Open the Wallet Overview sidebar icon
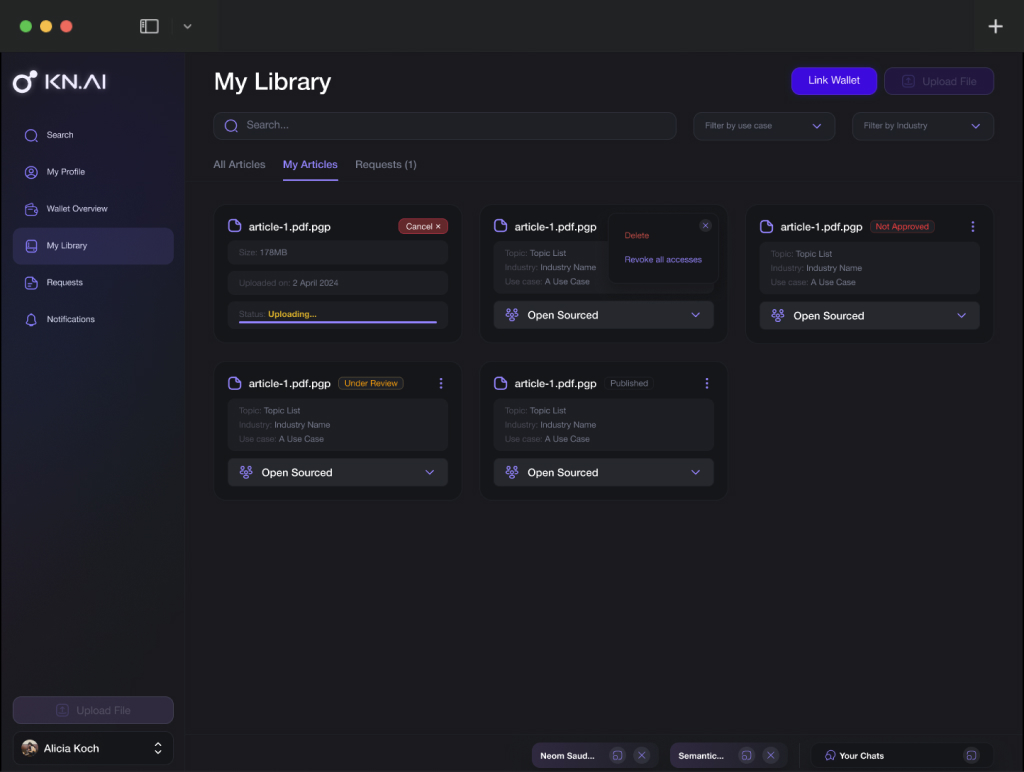Image resolution: width=1024 pixels, height=772 pixels. 31,209
